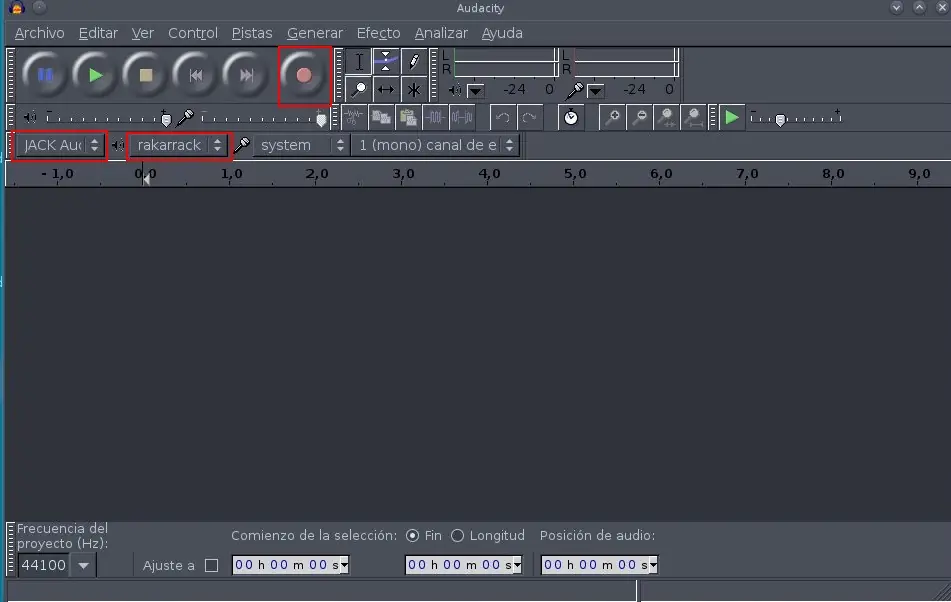Open selection start time format dropdown
The width and height of the screenshot is (951, 602).
coord(344,565)
